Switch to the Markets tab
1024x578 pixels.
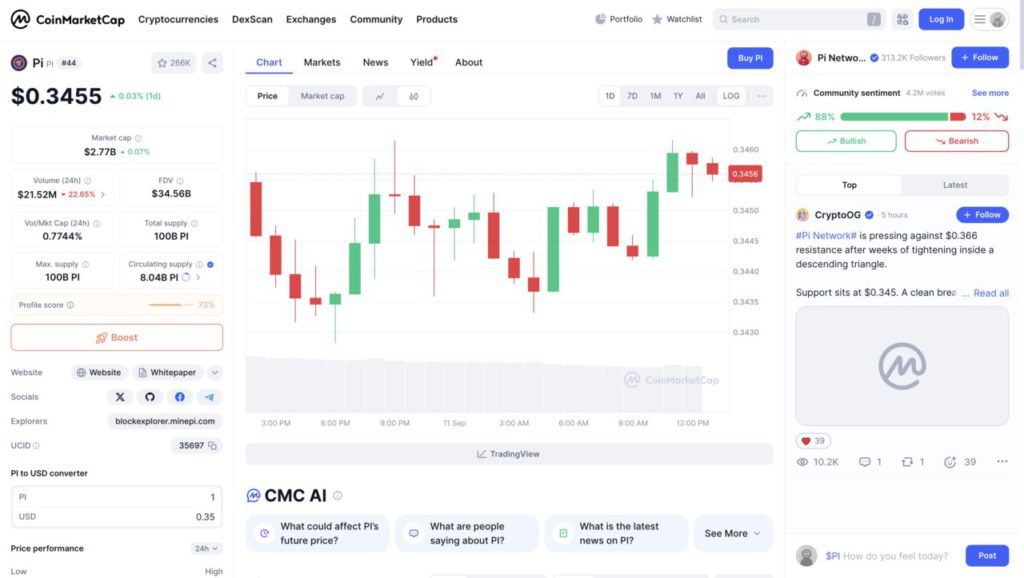[x=322, y=62]
